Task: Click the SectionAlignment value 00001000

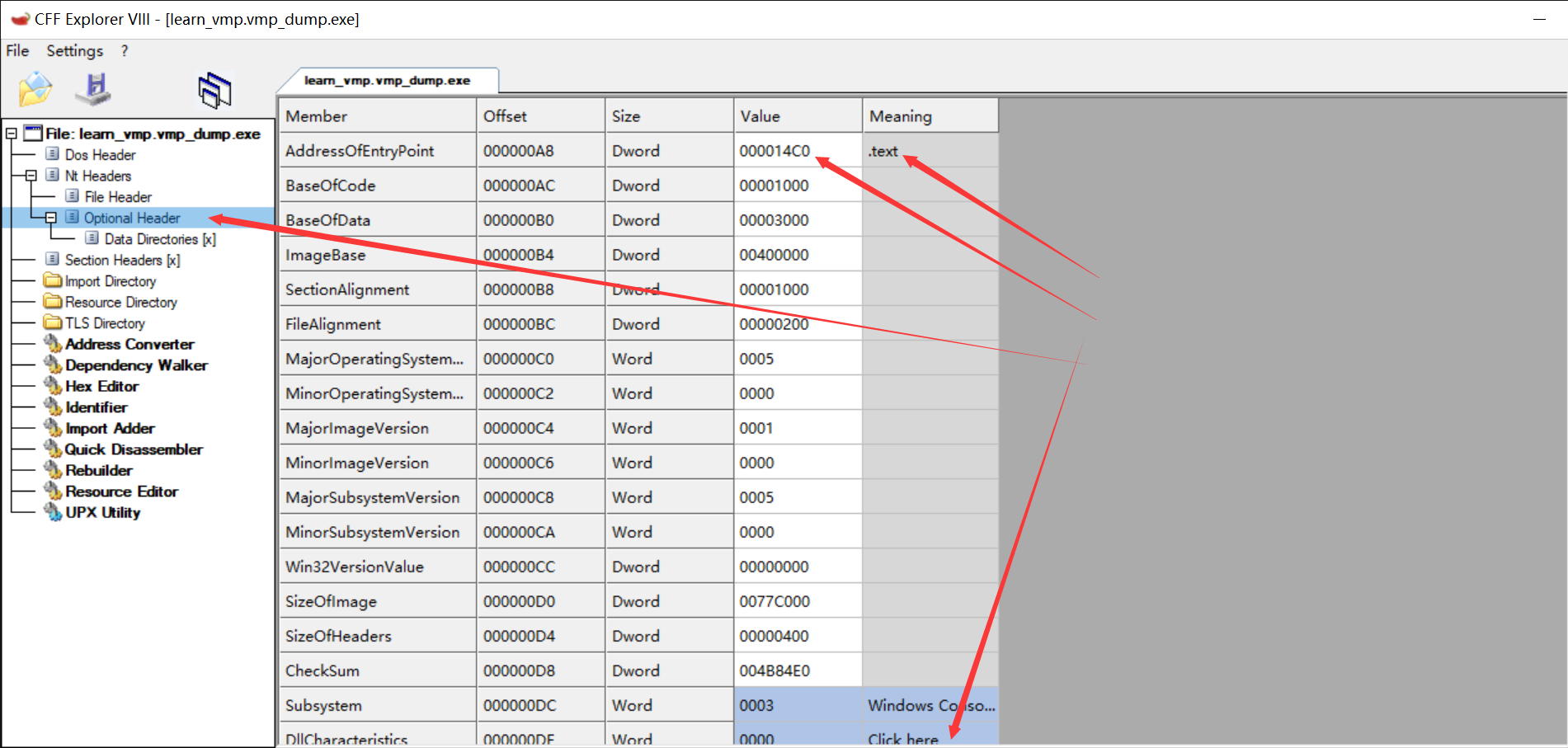Action: pos(798,289)
